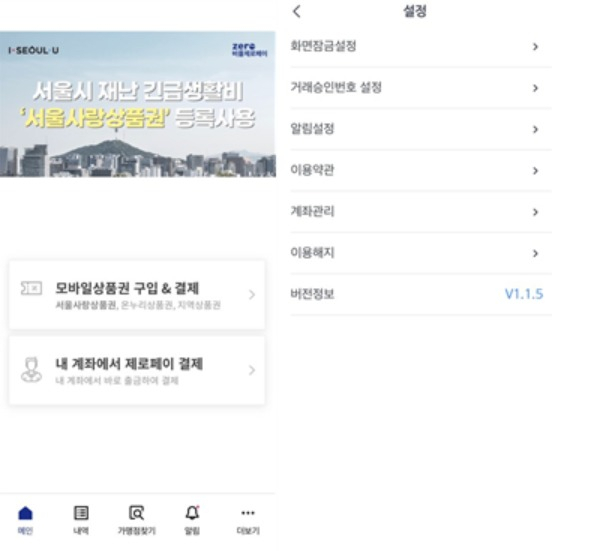Open the 알림설정 menu item
Image resolution: width=593 pixels, height=551 pixels.
click(x=421, y=129)
